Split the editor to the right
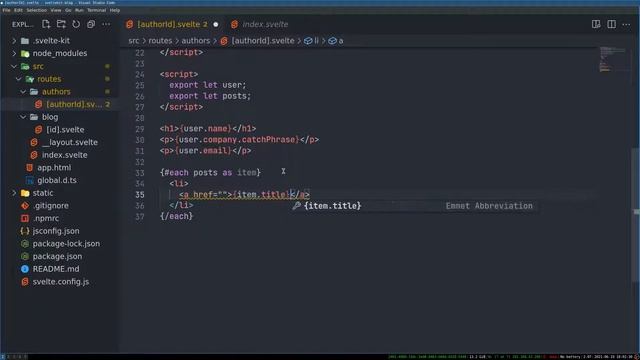Image resolution: width=640 pixels, height=360 pixels. 611,24
